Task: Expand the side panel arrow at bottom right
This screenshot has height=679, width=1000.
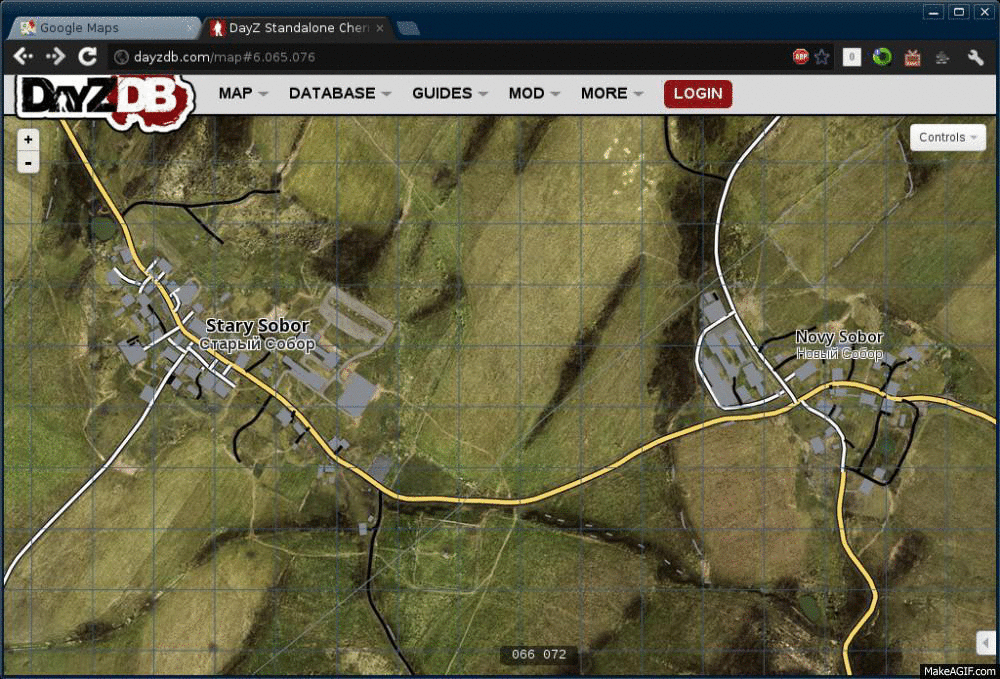Action: (986, 642)
